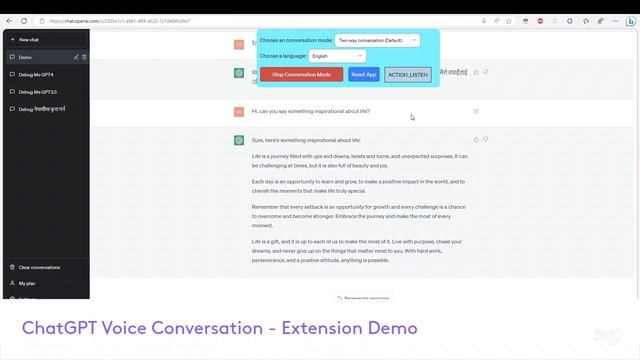Click the Read aloud icon in address bar

point(497,21)
